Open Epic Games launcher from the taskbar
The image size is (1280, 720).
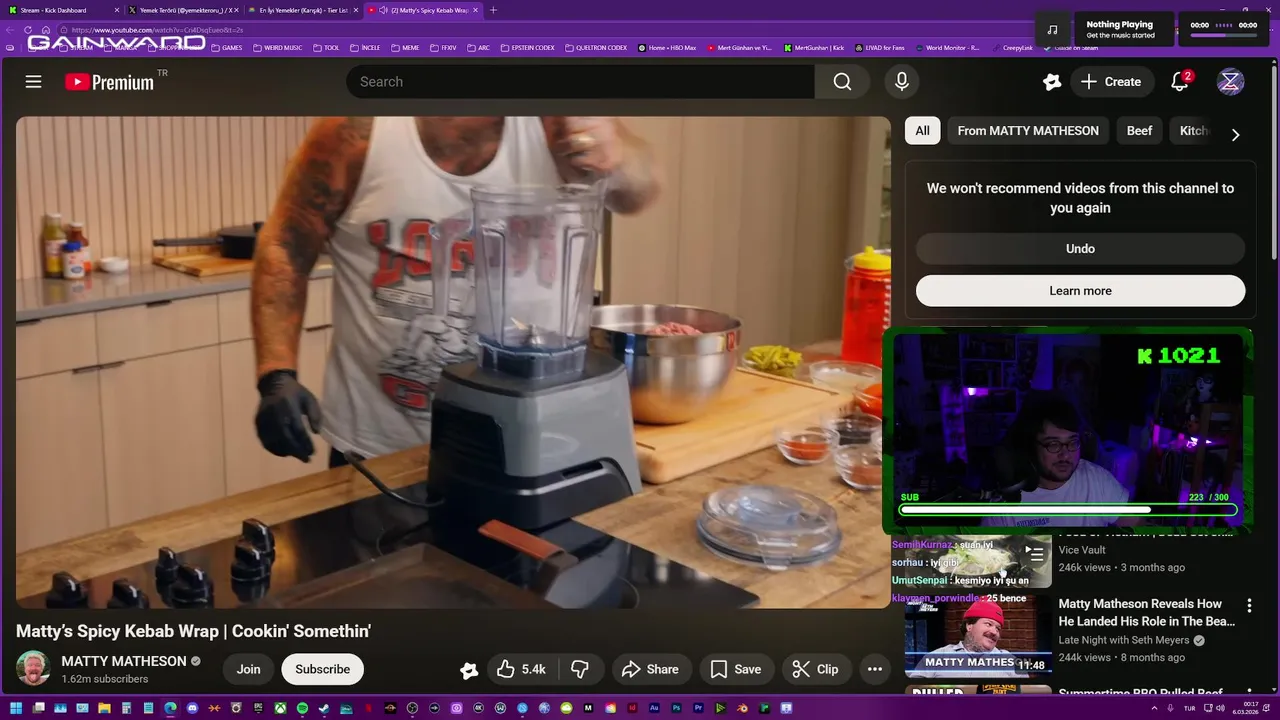tap(258, 708)
